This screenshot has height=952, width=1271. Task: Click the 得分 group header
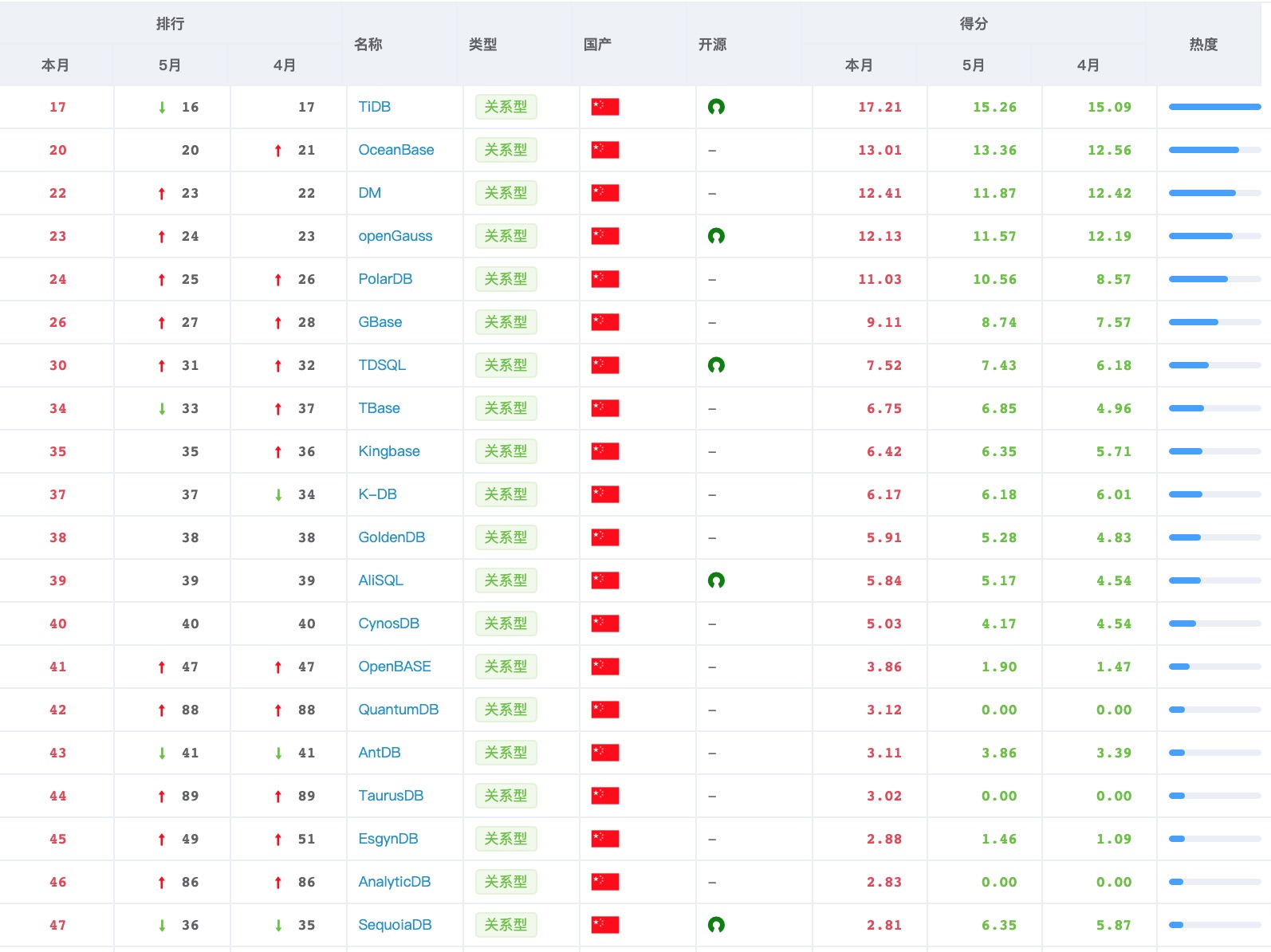click(974, 24)
